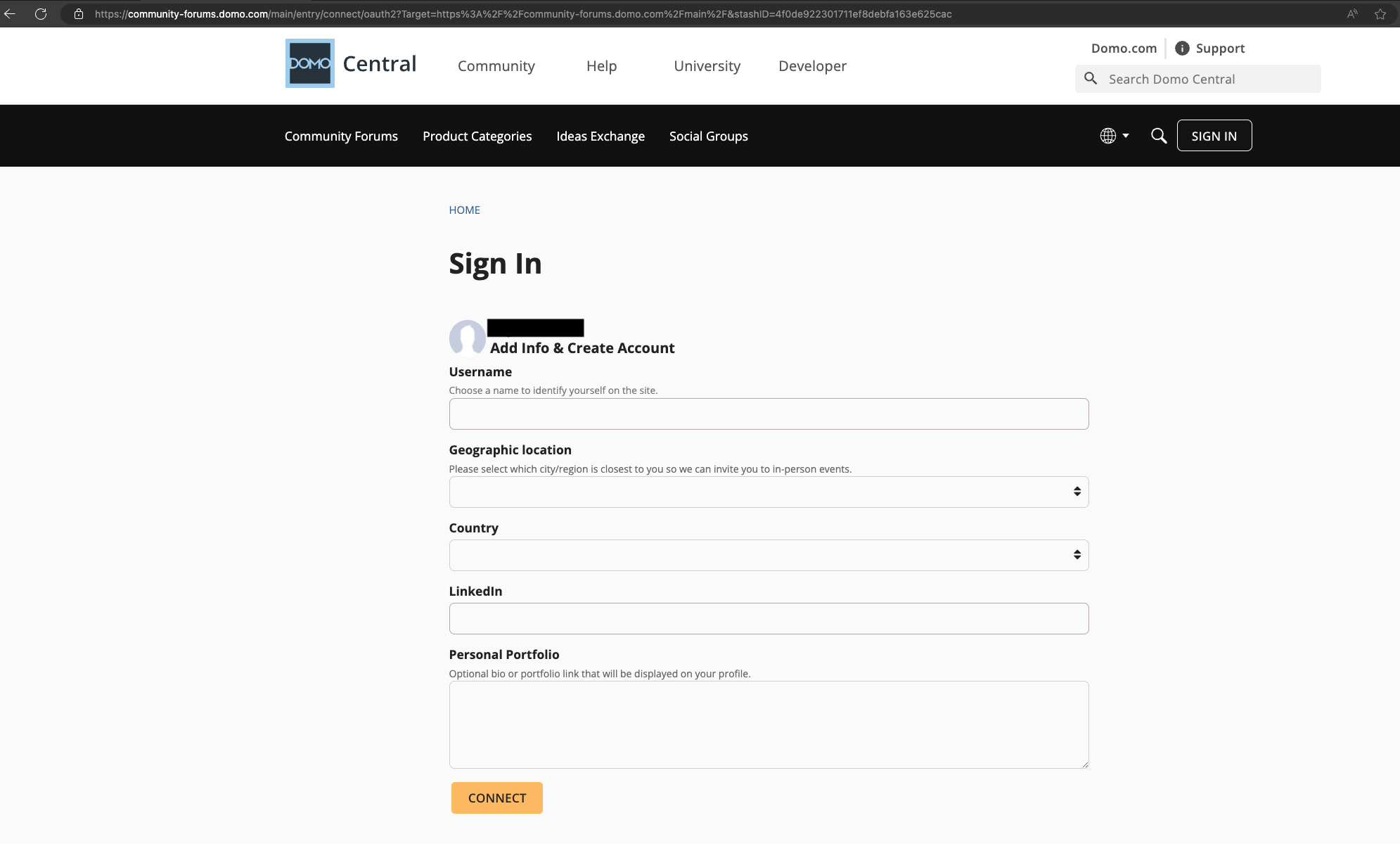Viewport: 1400px width, 844px height.
Task: Open the read aloud icon
Action: click(1351, 14)
